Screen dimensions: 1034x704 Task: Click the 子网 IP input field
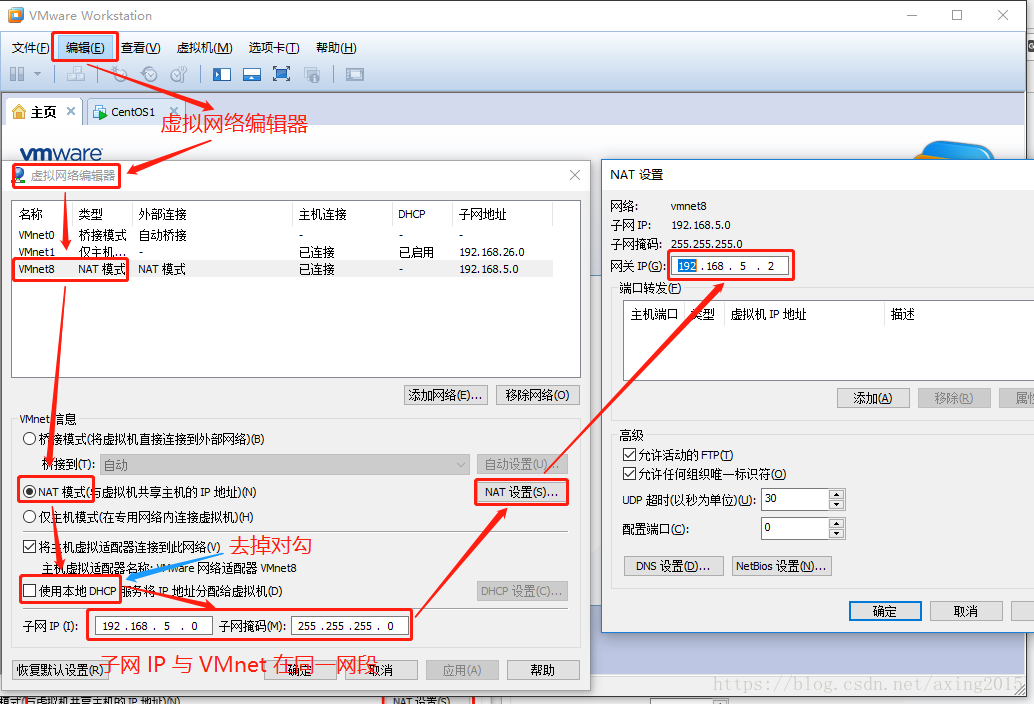pyautogui.click(x=154, y=626)
